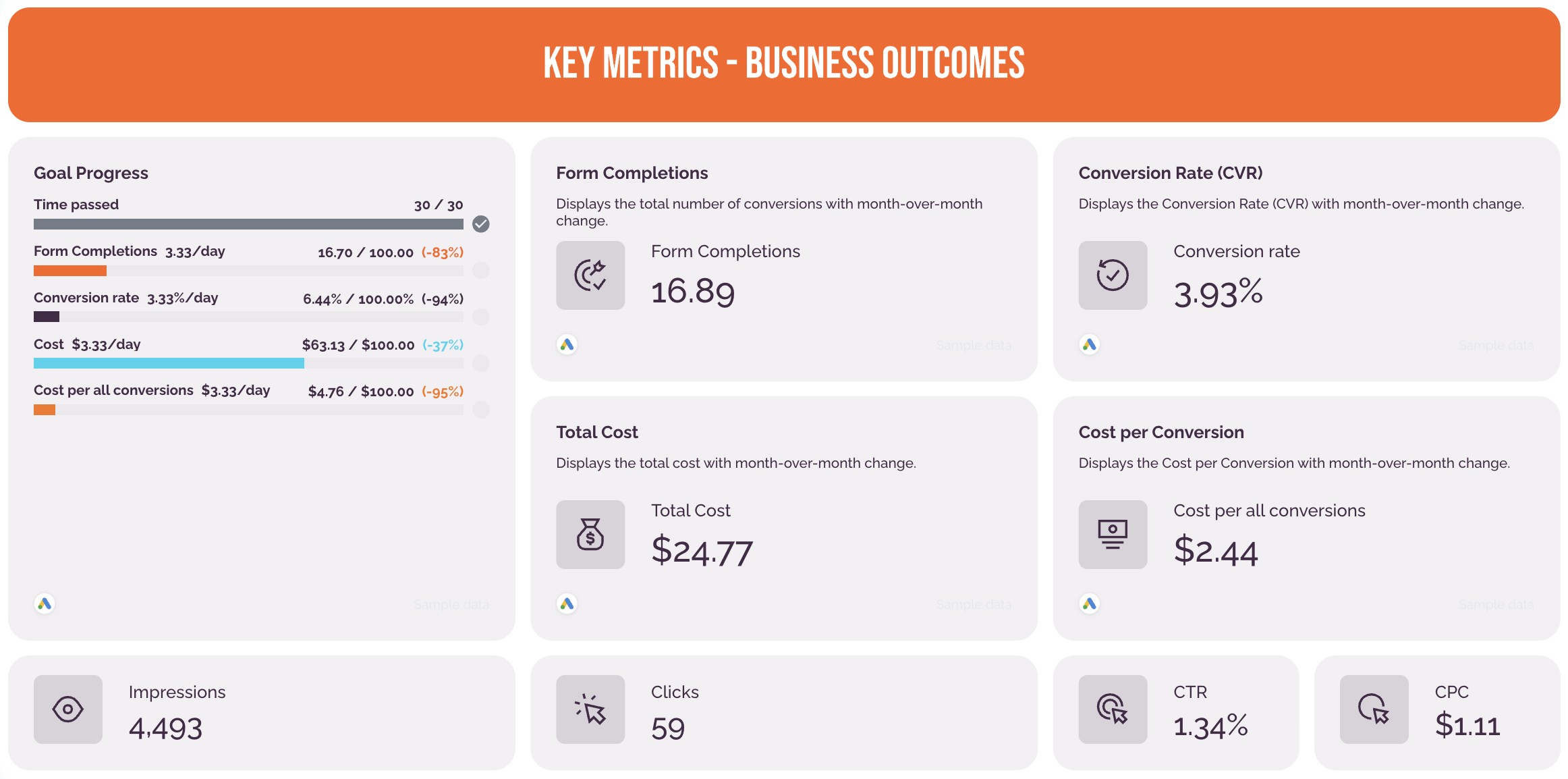Image resolution: width=1568 pixels, height=779 pixels.
Task: Click the clock-check icon in Conversion Rate card
Action: click(1113, 275)
